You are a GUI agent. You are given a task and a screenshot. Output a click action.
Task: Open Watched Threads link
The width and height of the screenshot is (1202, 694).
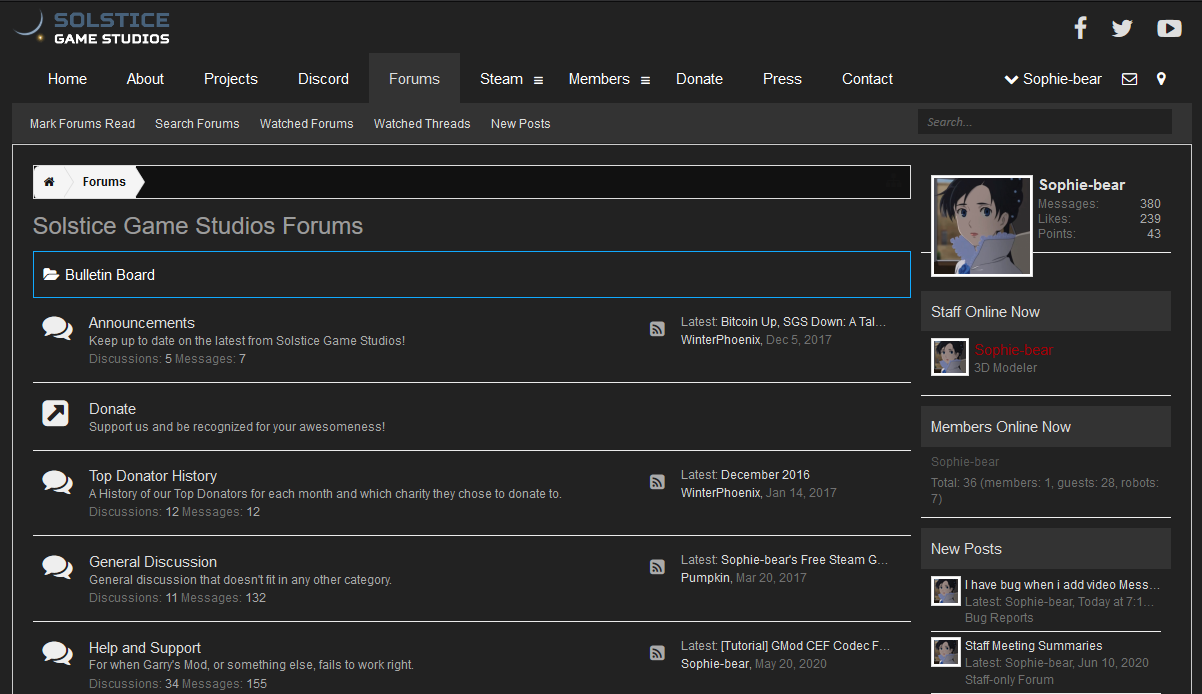click(x=422, y=124)
